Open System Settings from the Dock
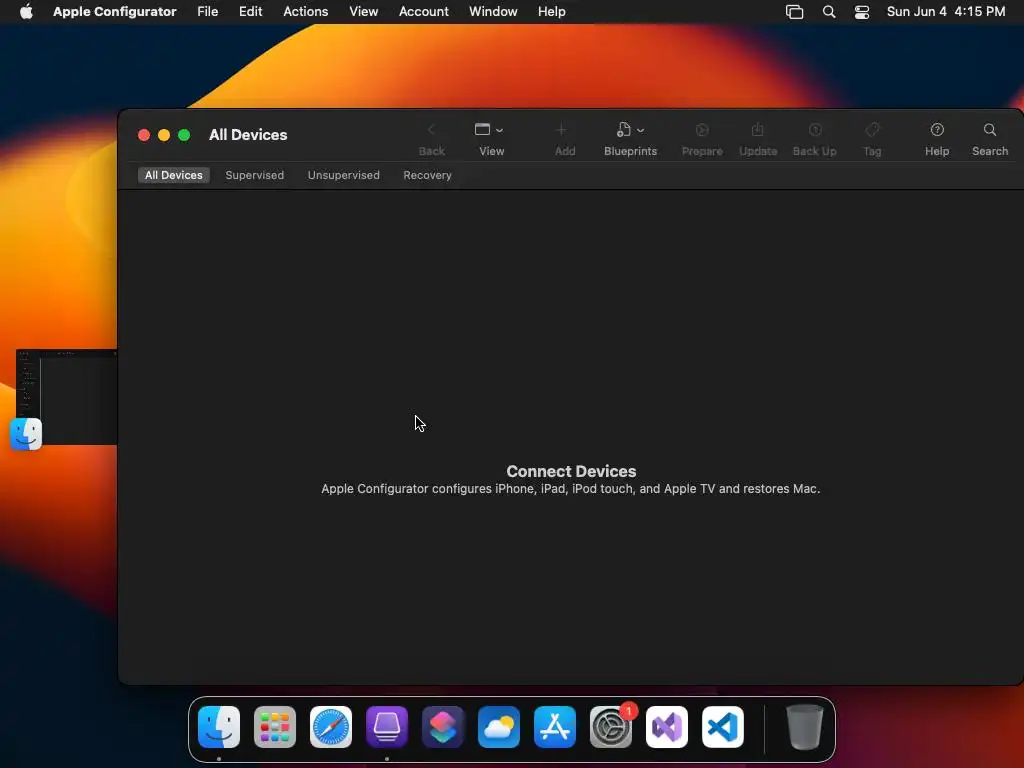 [611, 727]
